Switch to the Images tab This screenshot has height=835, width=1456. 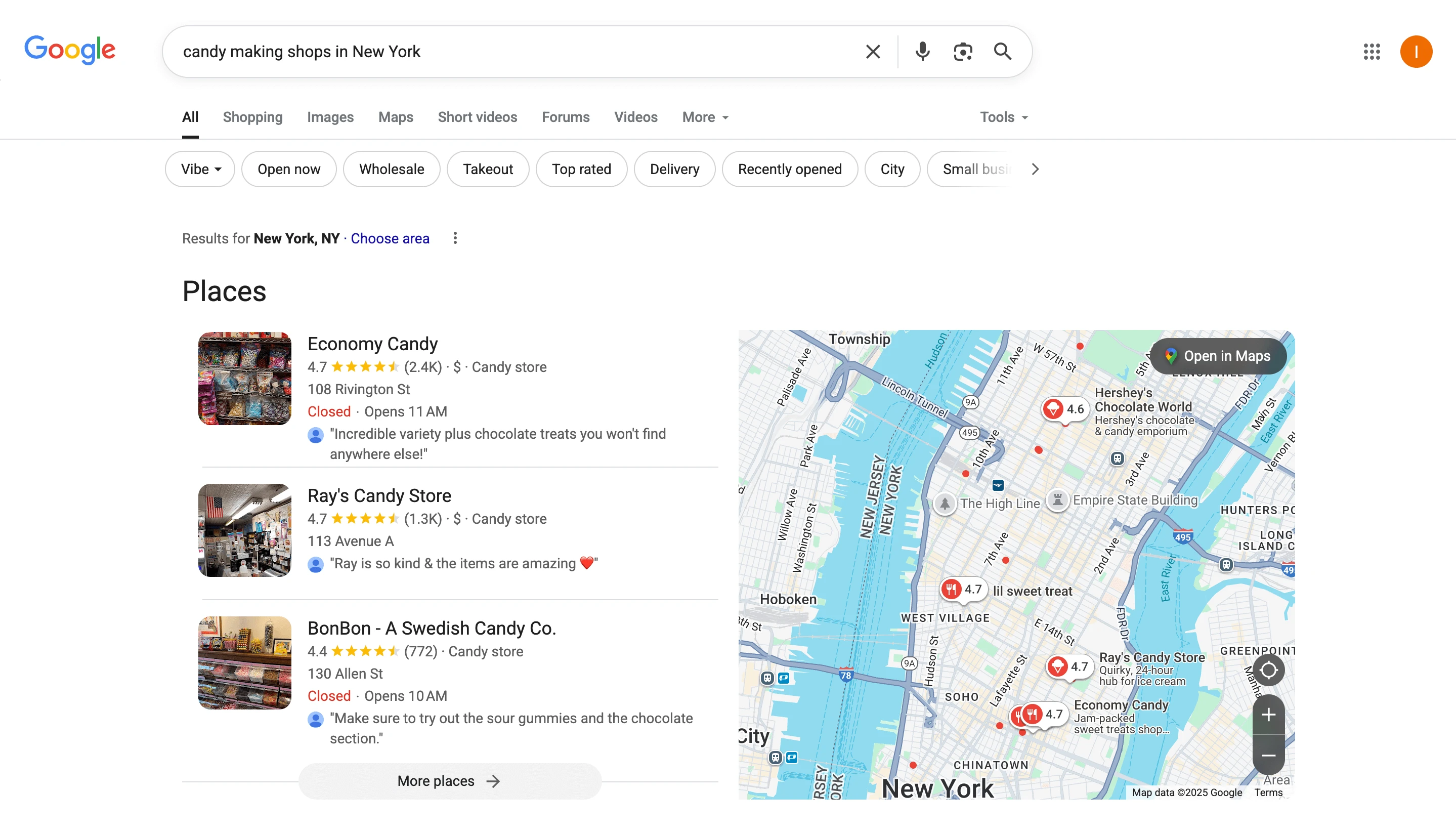[x=330, y=117]
